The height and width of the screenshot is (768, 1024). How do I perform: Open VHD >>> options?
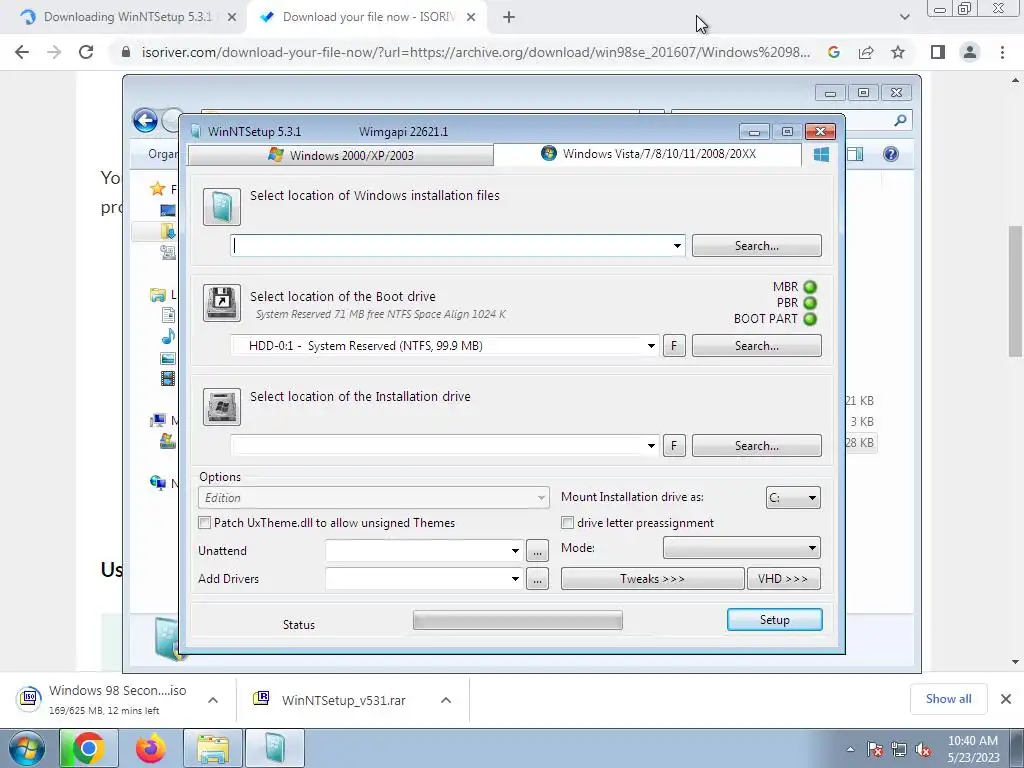[x=783, y=579]
